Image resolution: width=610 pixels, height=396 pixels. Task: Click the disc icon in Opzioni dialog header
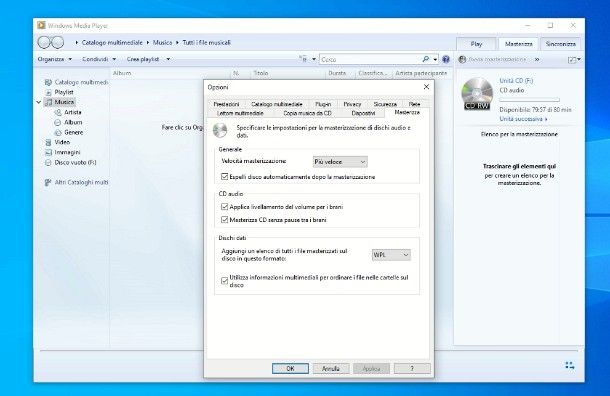[220, 131]
